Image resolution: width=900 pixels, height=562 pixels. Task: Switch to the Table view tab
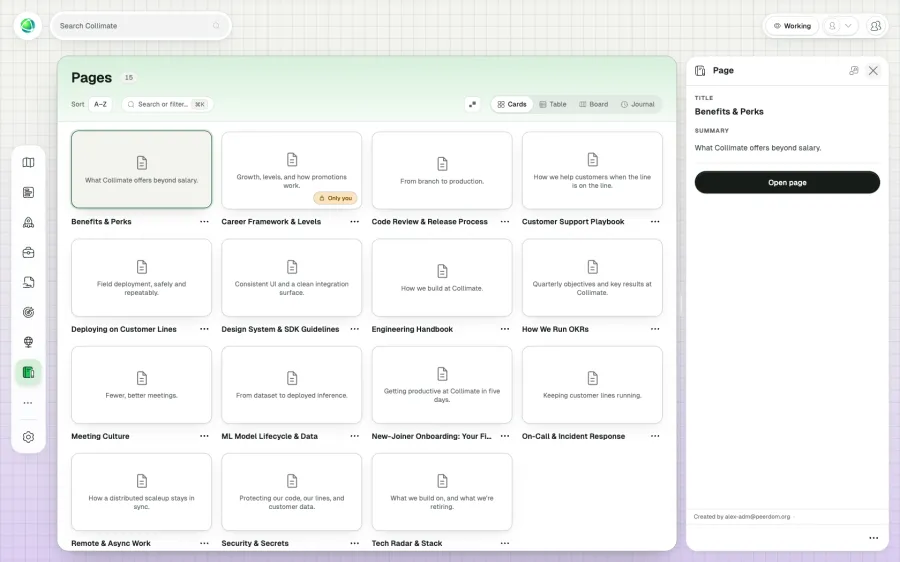point(553,104)
